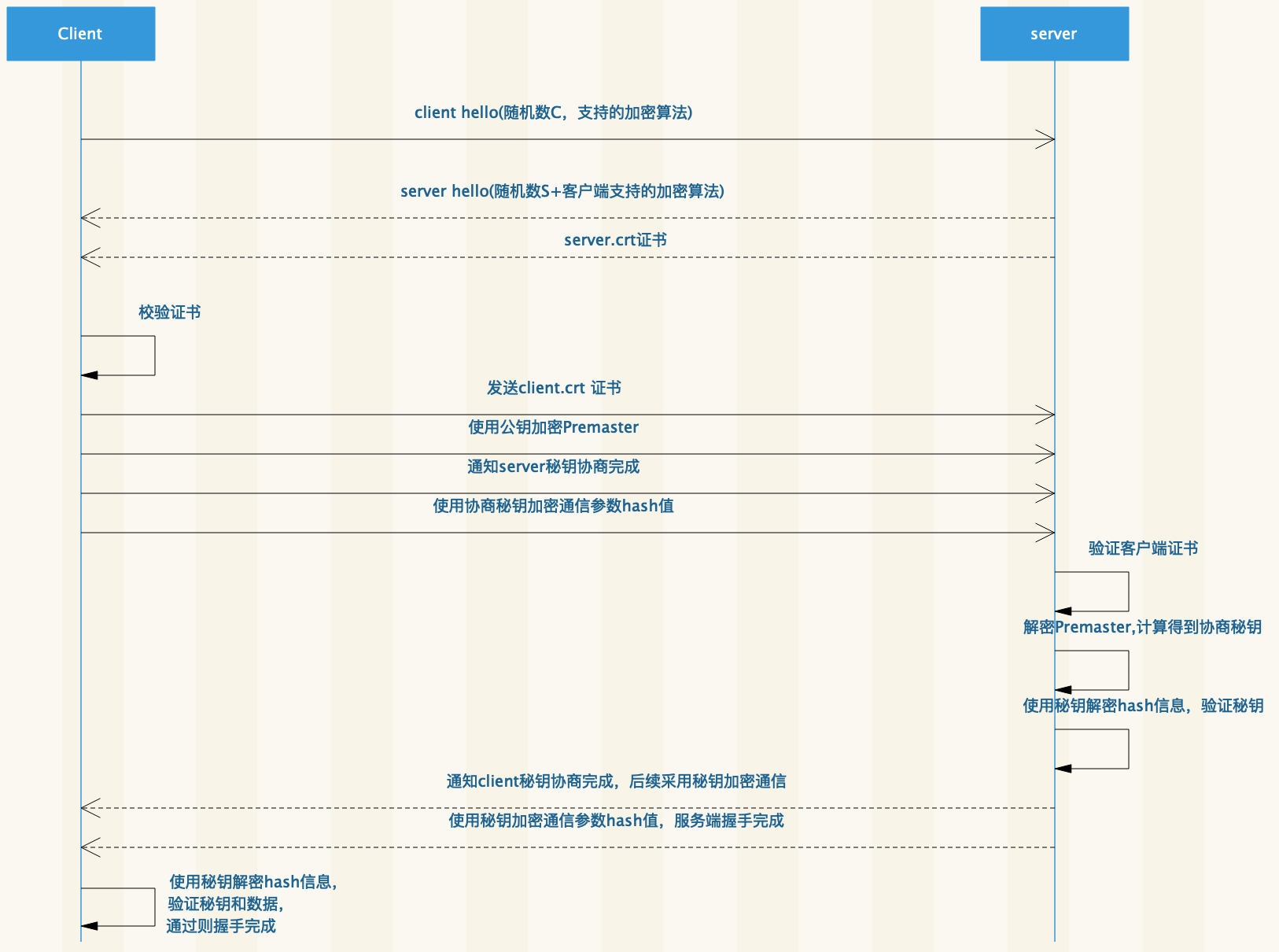Select the server hello message label
The height and width of the screenshot is (952, 1279).
pyautogui.click(x=565, y=191)
